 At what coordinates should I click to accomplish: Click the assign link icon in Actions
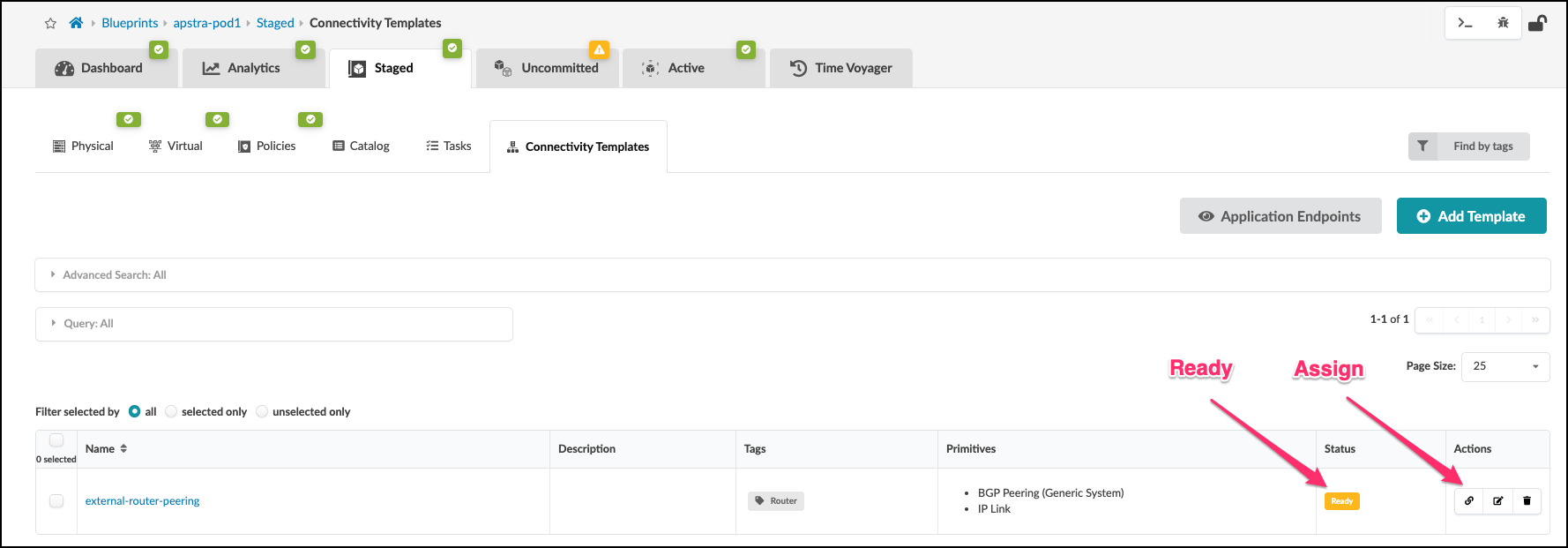(1469, 501)
